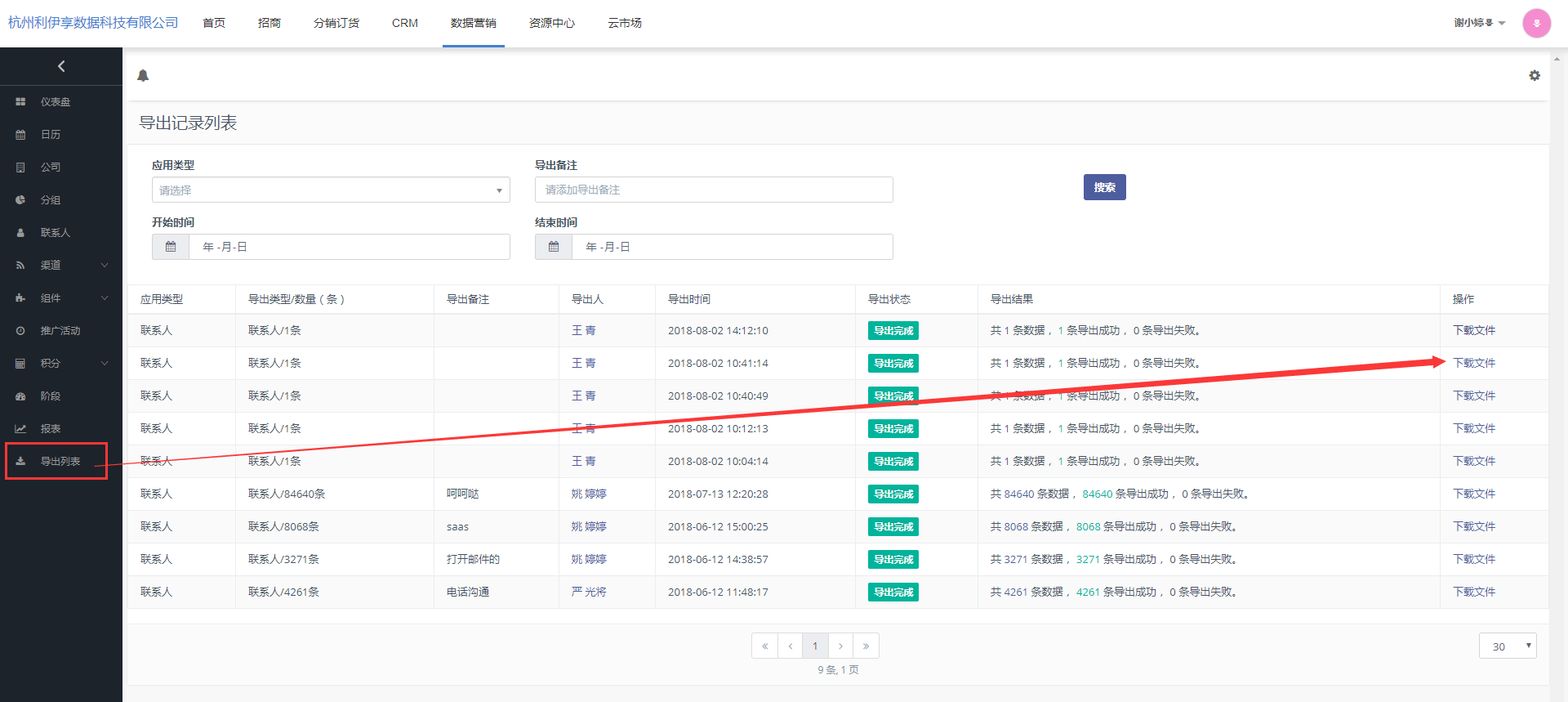Open page size dropdown showing 30
1568x702 pixels.
tap(1507, 646)
